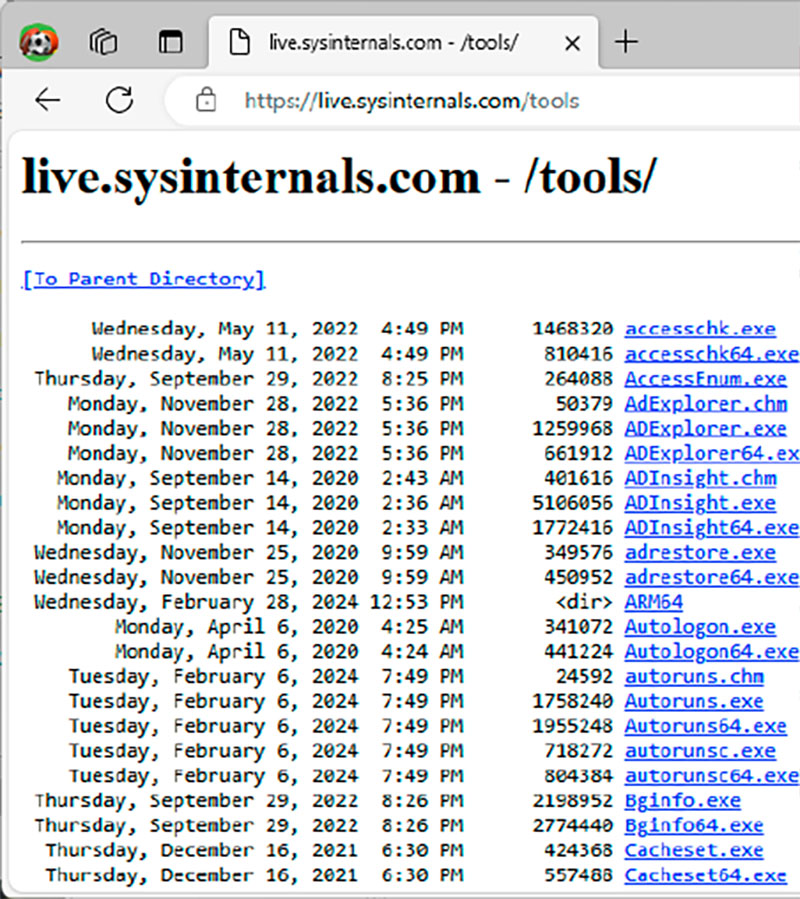Reload the page with refresh icon
This screenshot has height=899, width=800.
(119, 100)
